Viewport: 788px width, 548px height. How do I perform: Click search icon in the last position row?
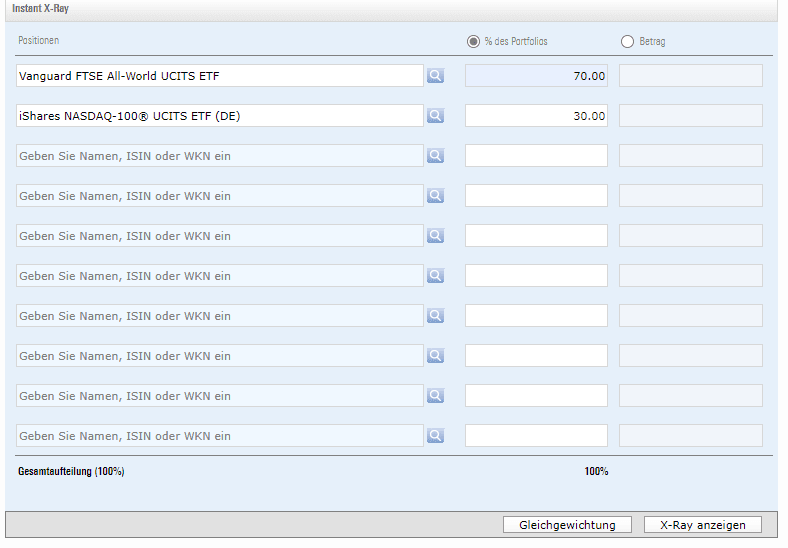click(435, 436)
